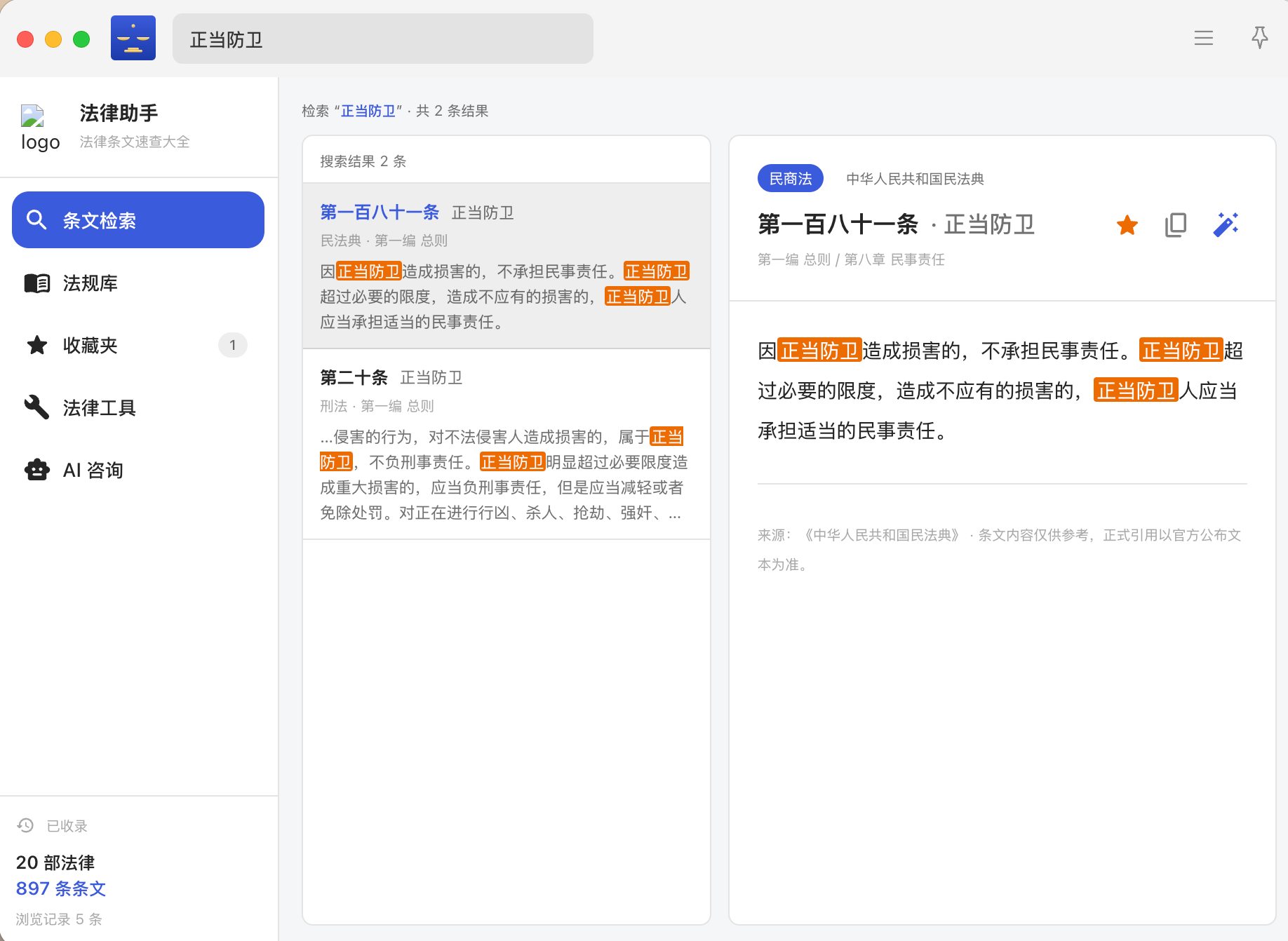Click the book icon beside 法规库
Viewport: 1288px width, 941px height.
click(37, 283)
